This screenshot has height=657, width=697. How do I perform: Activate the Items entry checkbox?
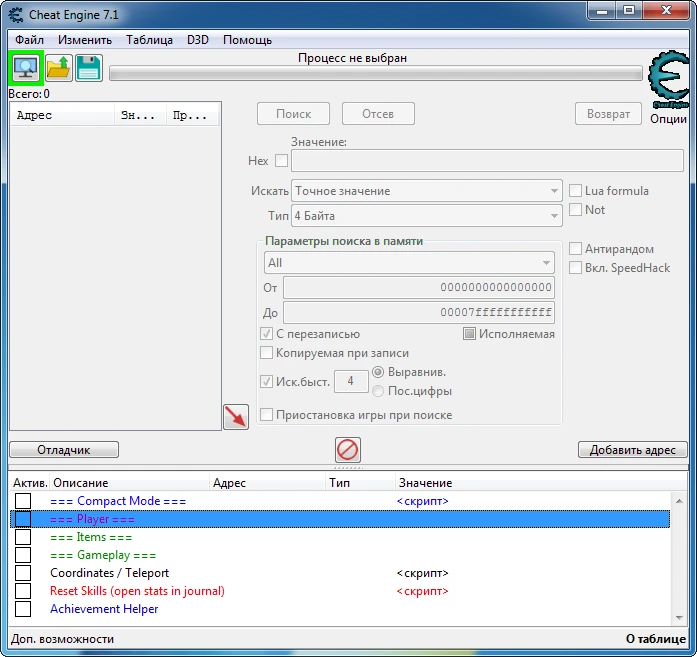23,537
